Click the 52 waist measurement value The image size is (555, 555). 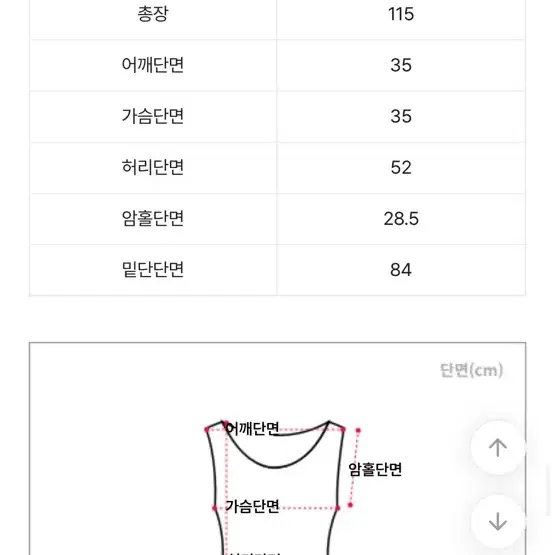[x=401, y=167]
